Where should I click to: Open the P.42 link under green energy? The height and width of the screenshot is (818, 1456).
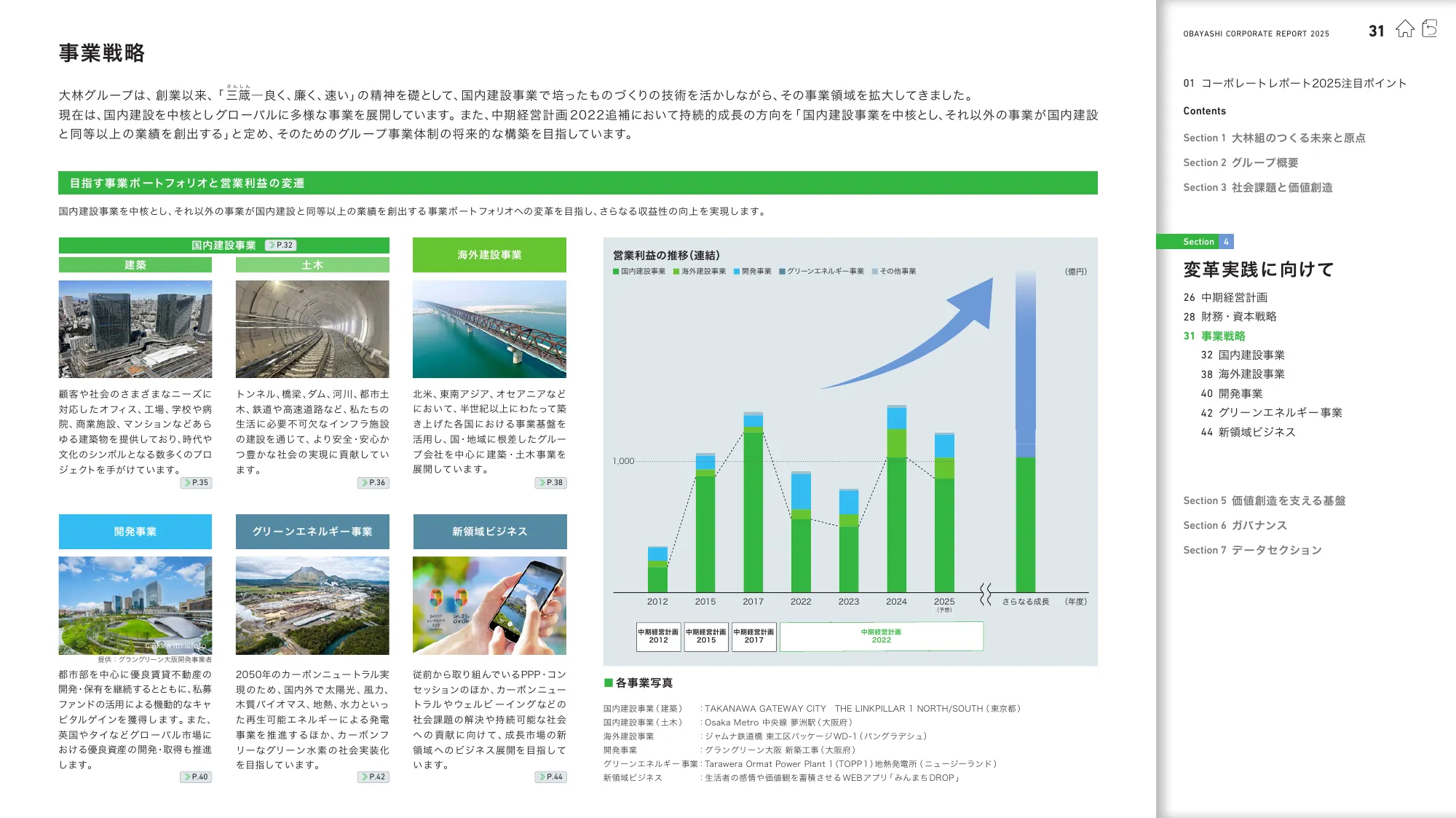point(373,777)
